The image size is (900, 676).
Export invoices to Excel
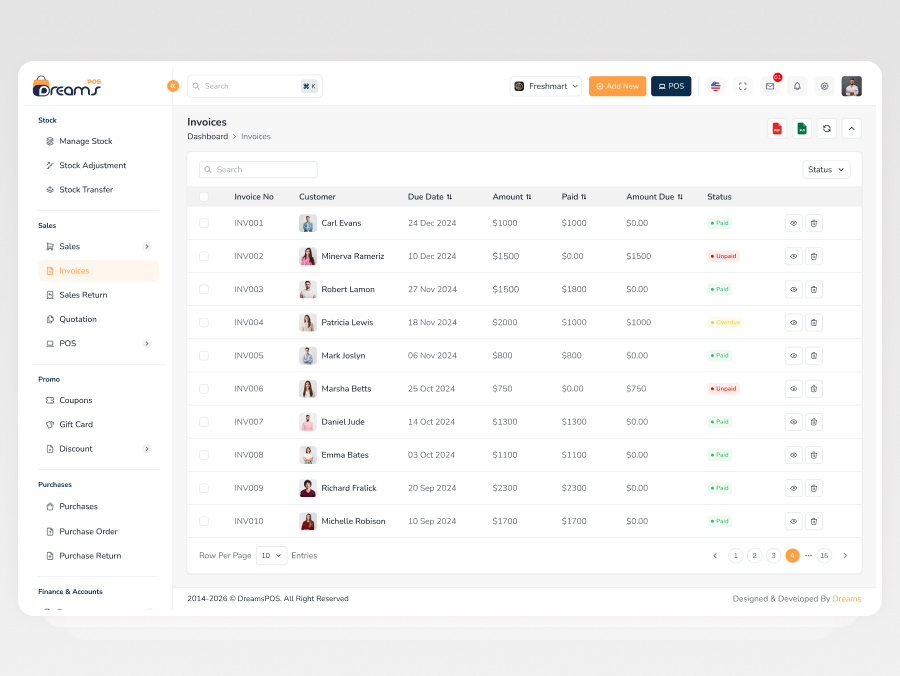pos(800,128)
